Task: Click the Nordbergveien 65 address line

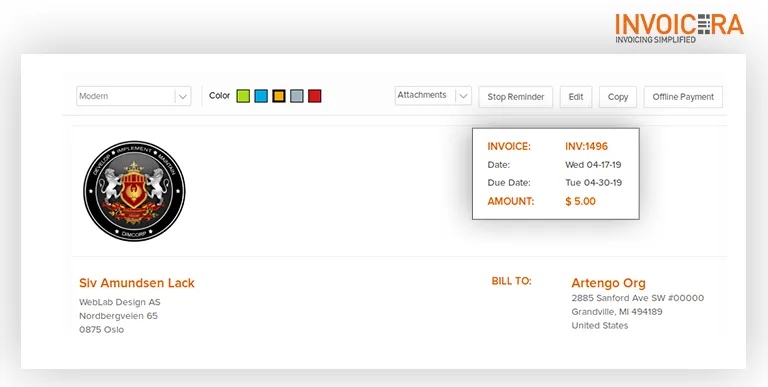Action: (x=119, y=316)
